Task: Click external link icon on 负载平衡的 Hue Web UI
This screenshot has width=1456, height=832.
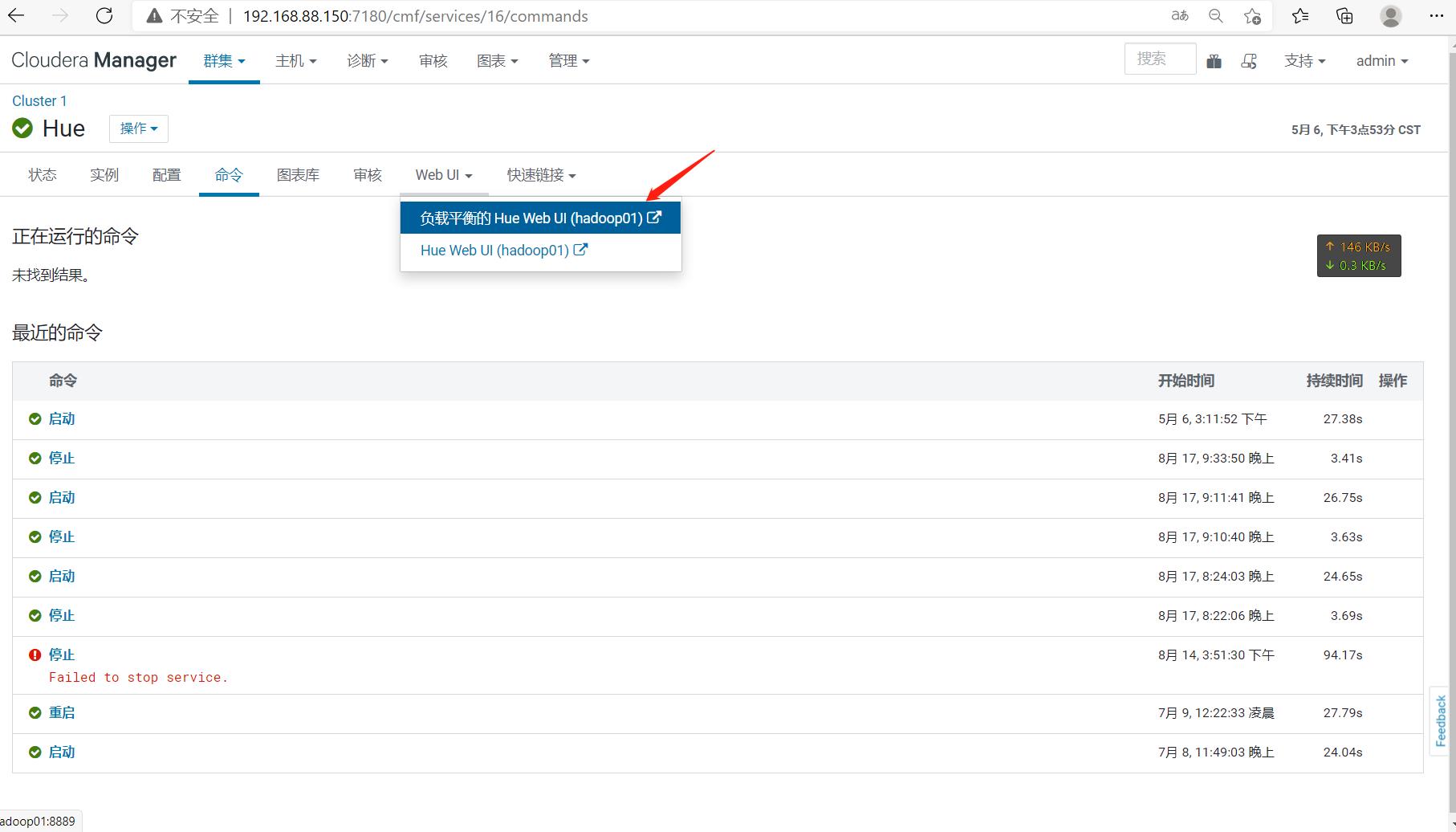Action: (655, 218)
